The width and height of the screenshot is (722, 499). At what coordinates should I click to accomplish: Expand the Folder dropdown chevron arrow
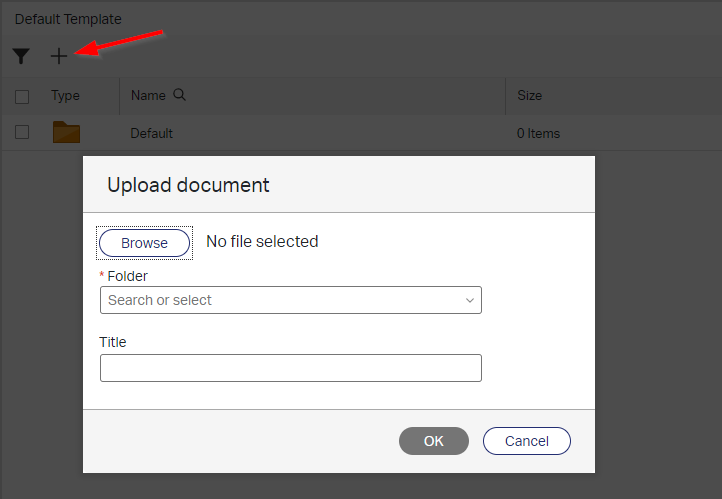click(x=469, y=300)
